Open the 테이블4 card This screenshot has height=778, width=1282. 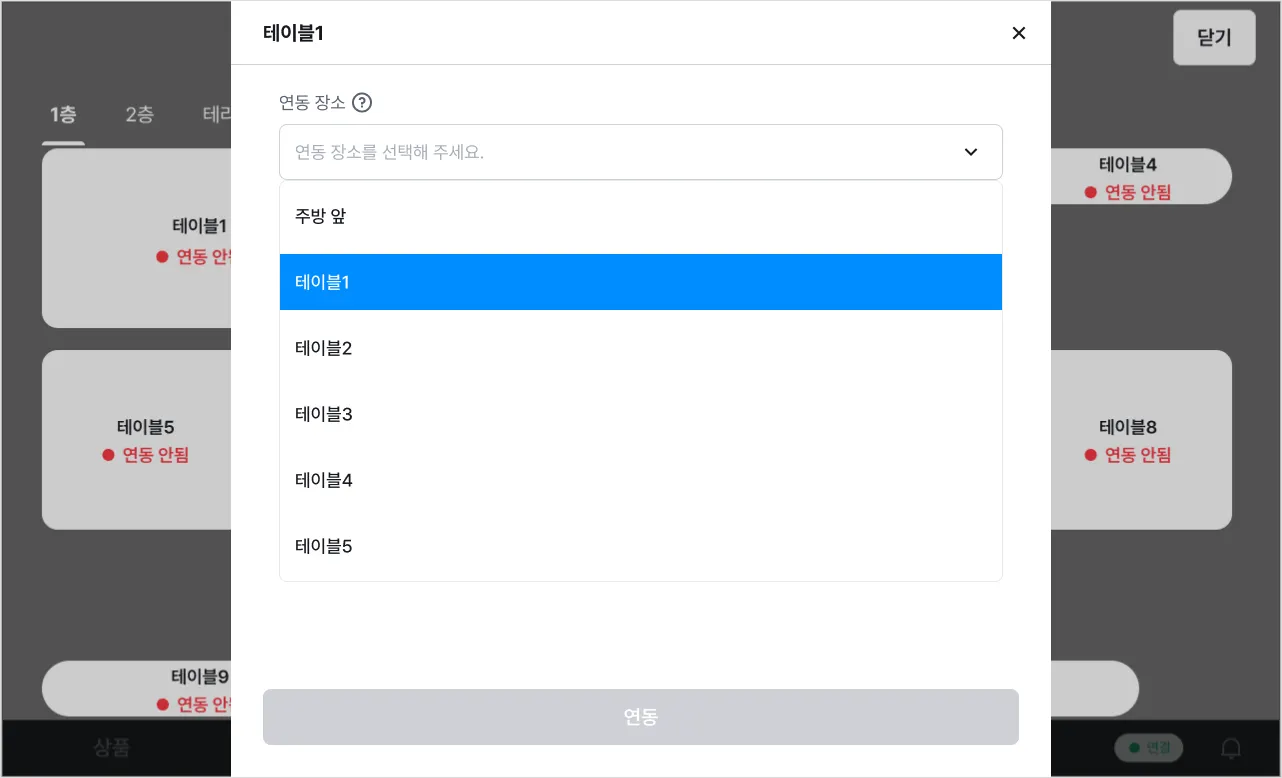pyautogui.click(x=1140, y=177)
